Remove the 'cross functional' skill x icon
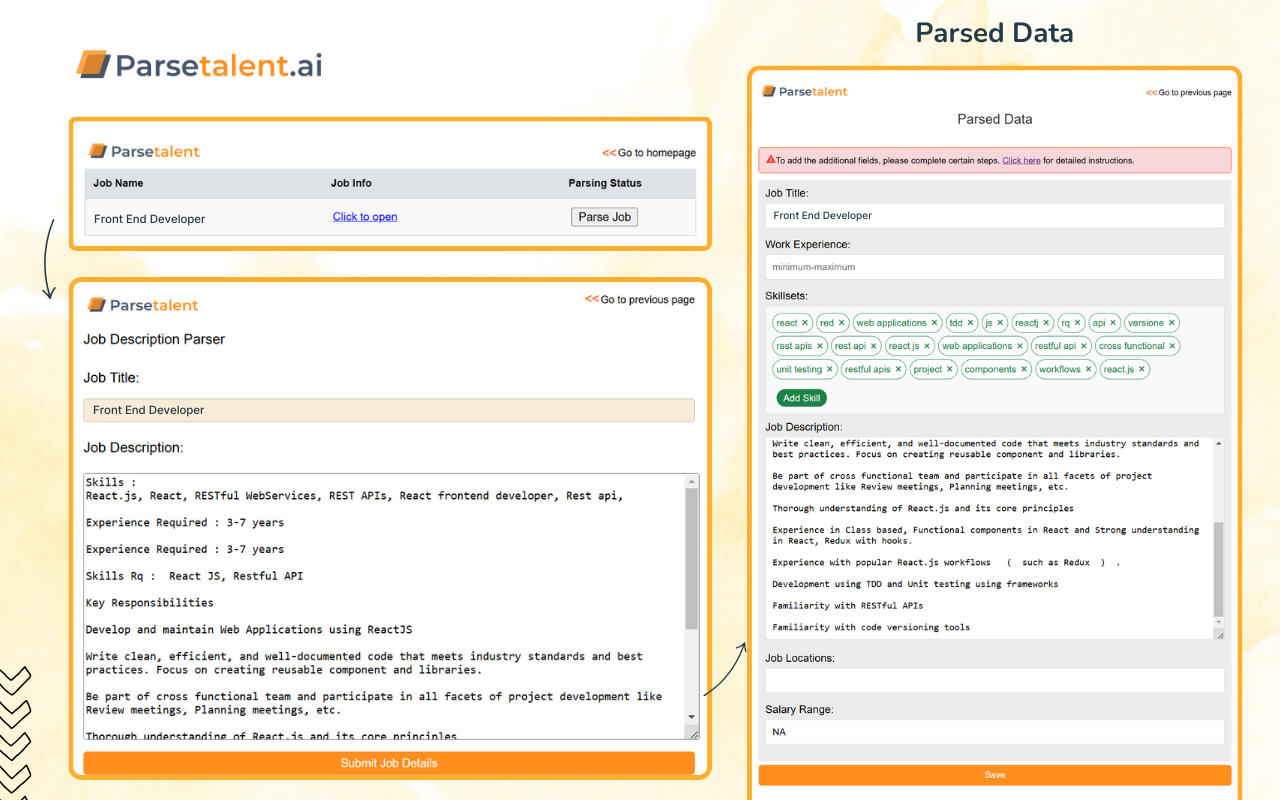This screenshot has height=800, width=1280. (x=1173, y=346)
